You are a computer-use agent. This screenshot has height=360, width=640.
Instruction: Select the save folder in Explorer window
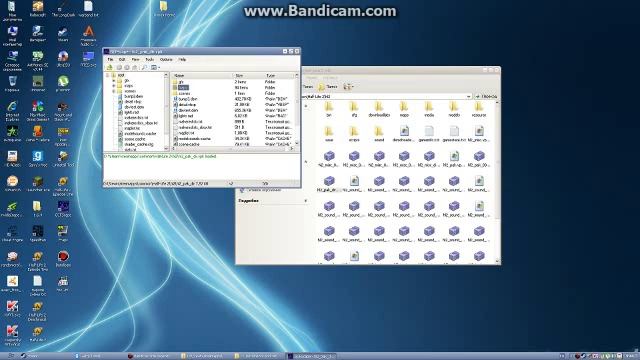(x=329, y=134)
